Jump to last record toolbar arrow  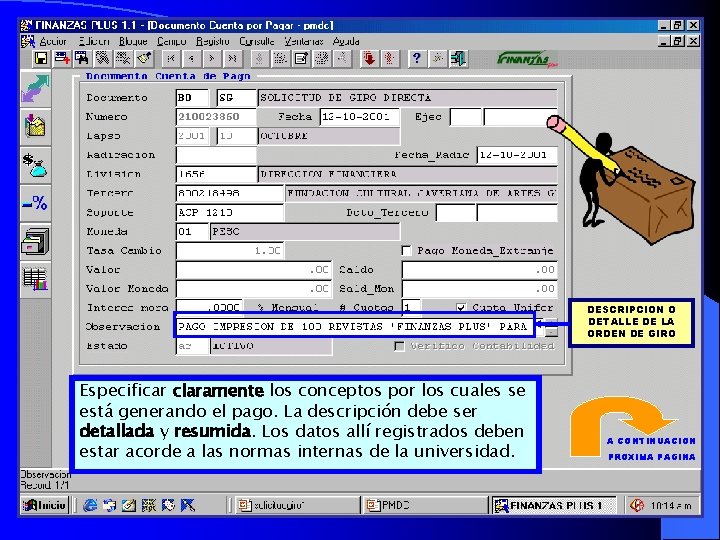click(232, 59)
